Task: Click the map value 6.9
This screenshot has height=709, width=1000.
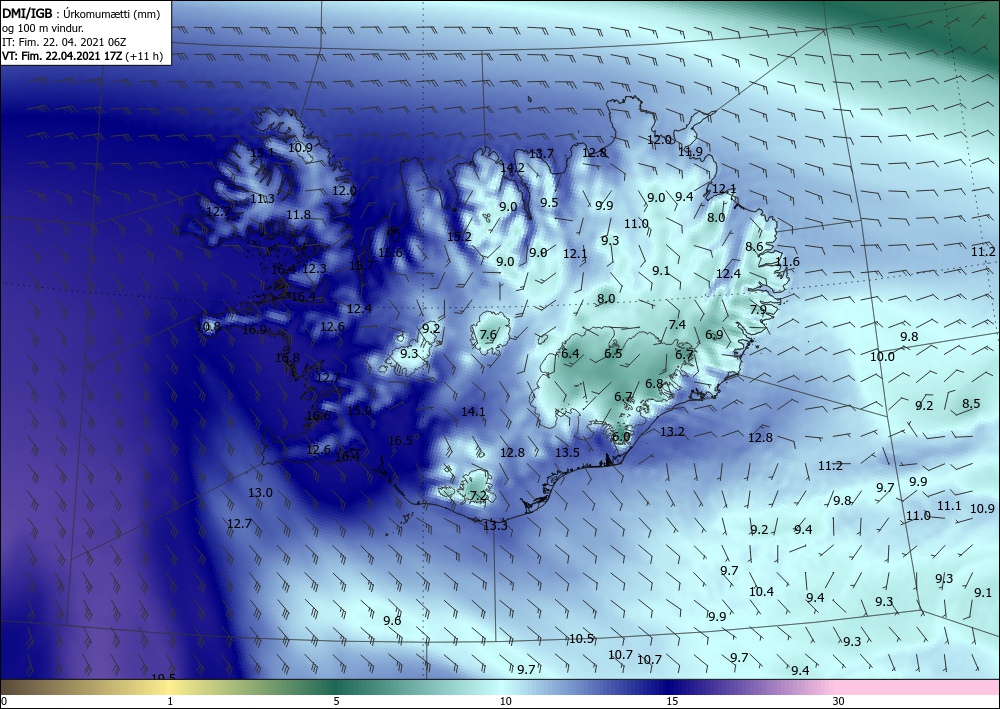Action: click(714, 335)
